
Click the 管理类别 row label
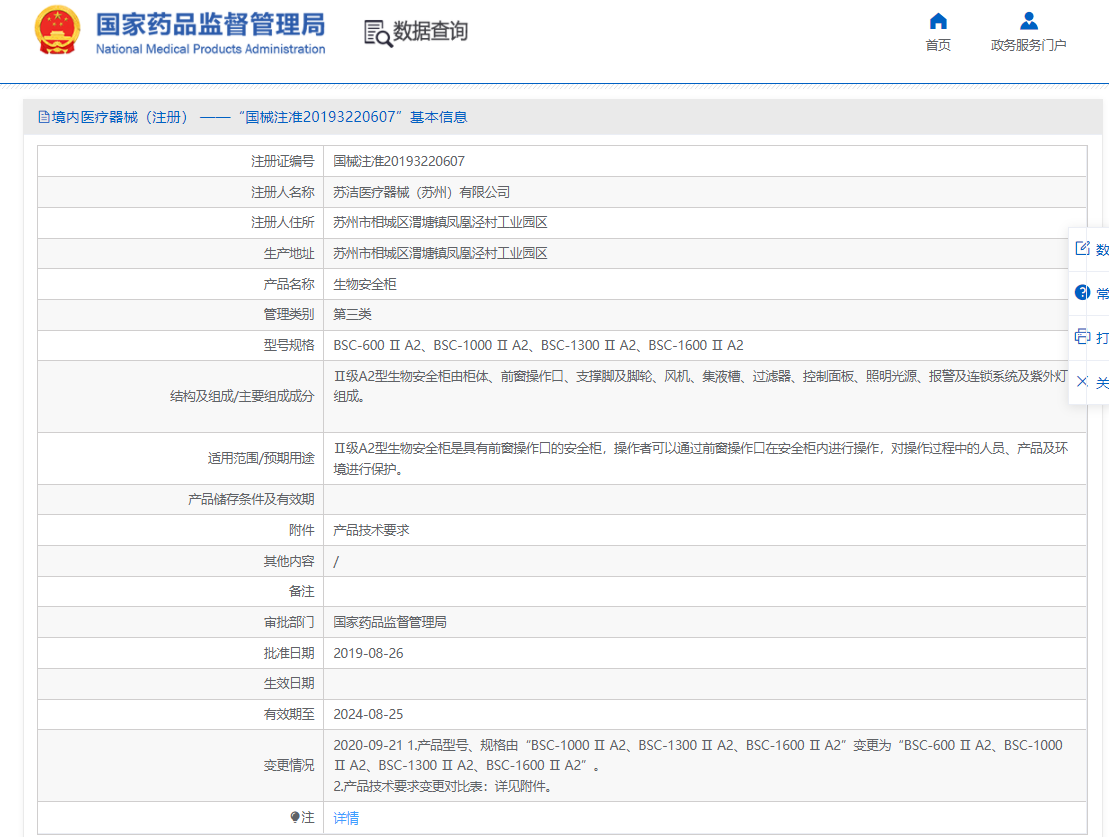(289, 314)
